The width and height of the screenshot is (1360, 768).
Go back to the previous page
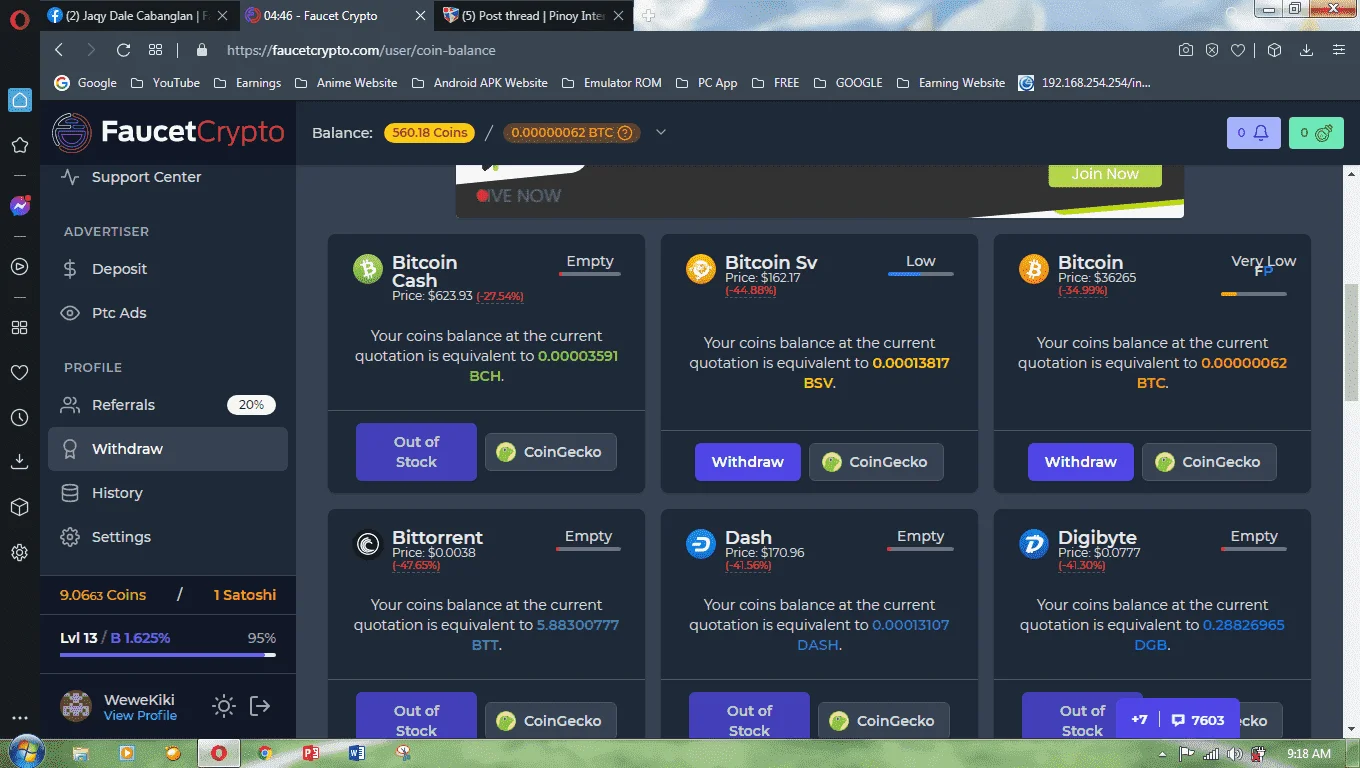click(59, 50)
